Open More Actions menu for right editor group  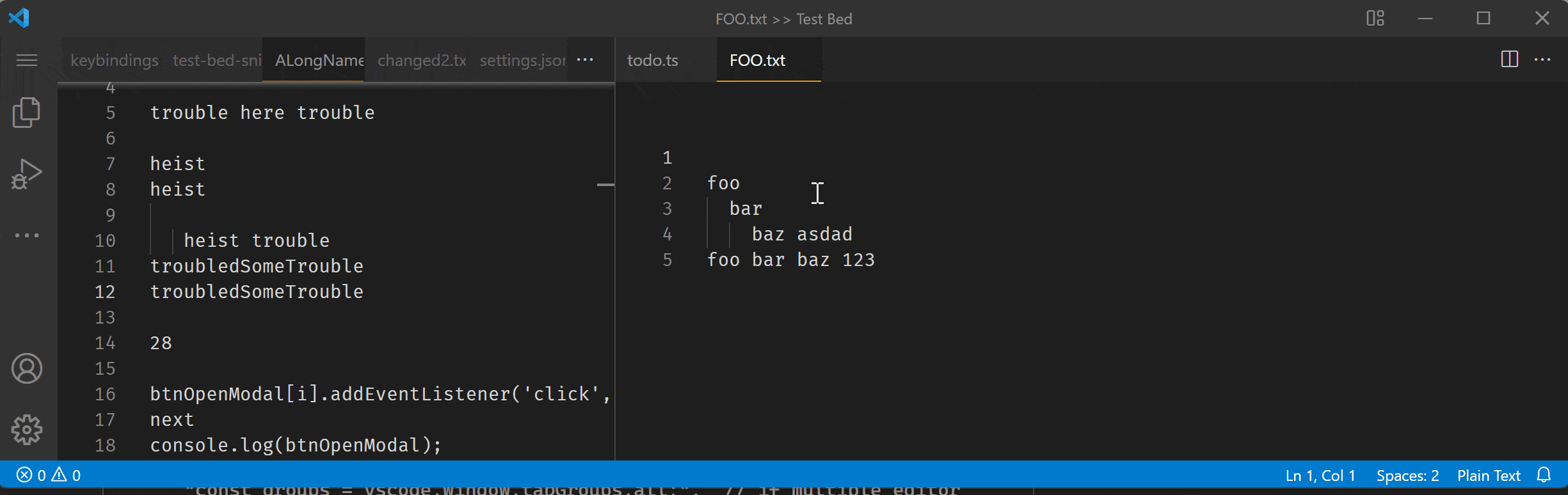coord(1542,59)
